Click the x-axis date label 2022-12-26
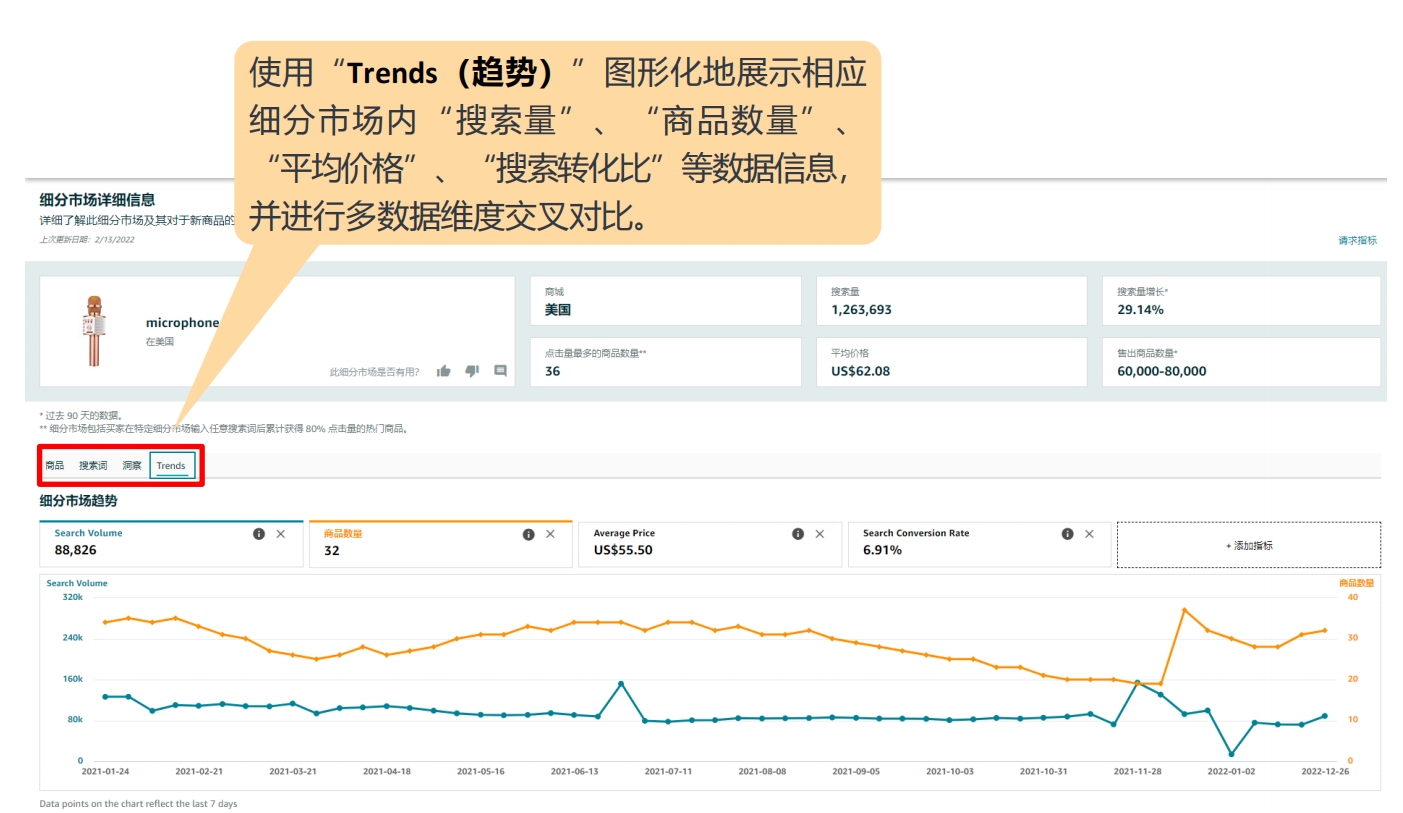 (1325, 772)
